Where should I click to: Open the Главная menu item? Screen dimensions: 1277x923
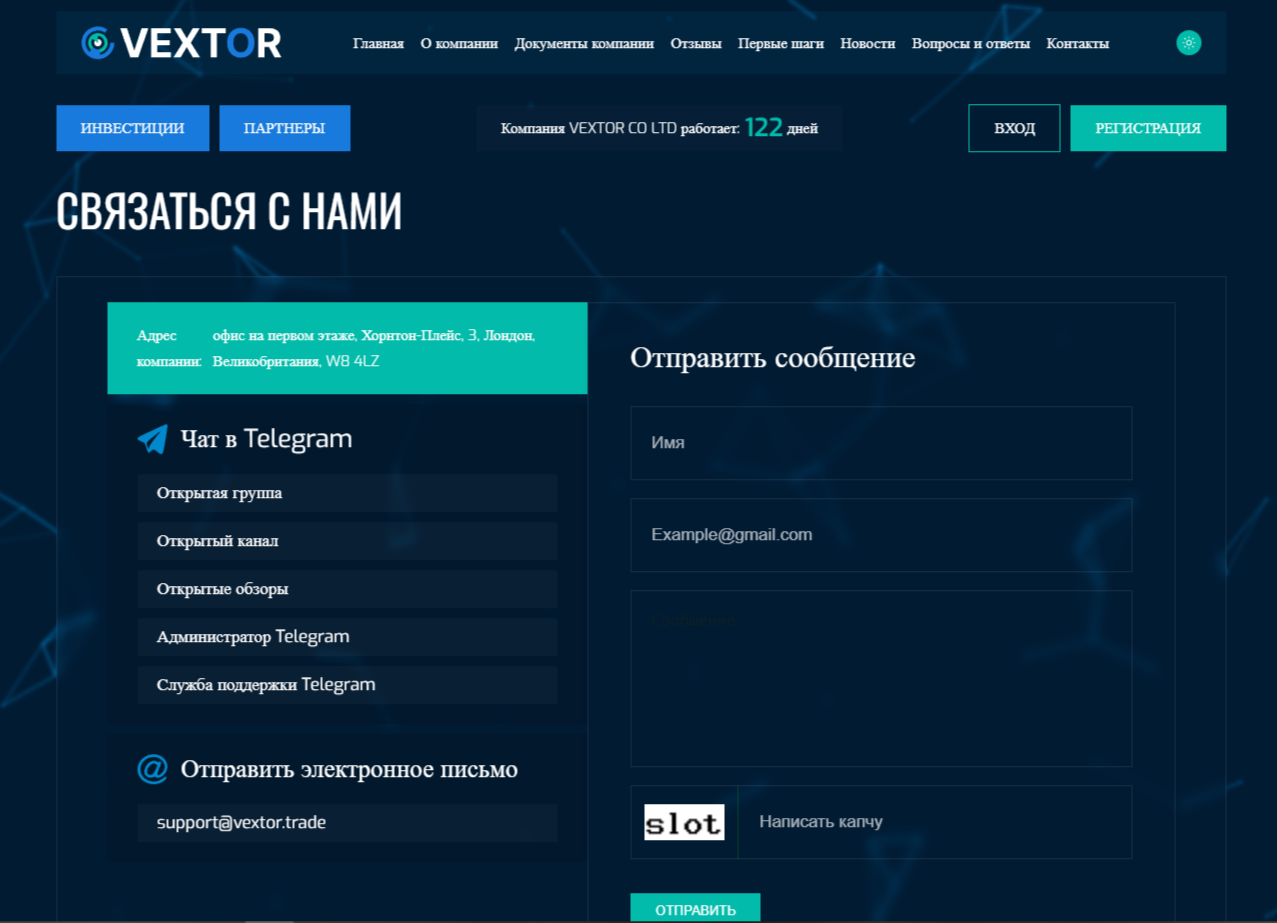378,43
